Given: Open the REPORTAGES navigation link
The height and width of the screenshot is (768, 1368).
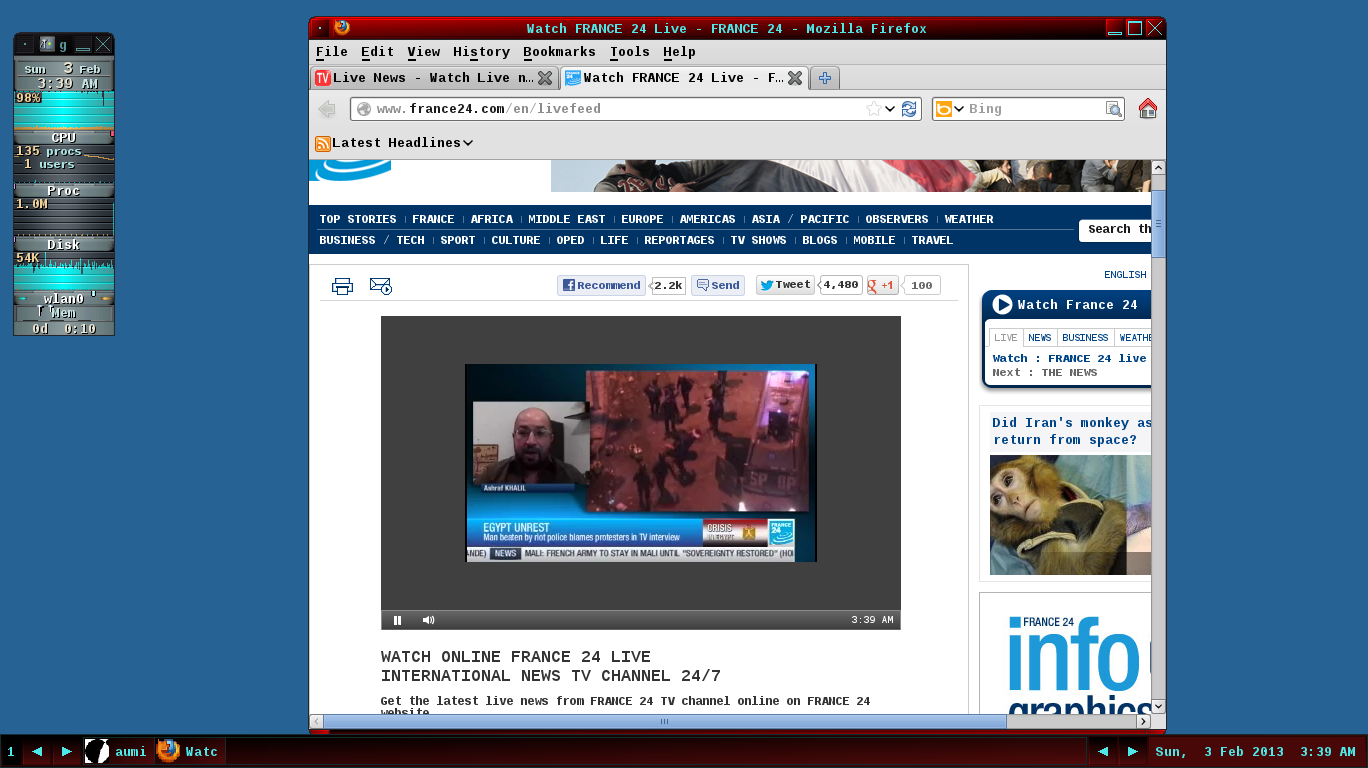Looking at the screenshot, I should coord(679,240).
